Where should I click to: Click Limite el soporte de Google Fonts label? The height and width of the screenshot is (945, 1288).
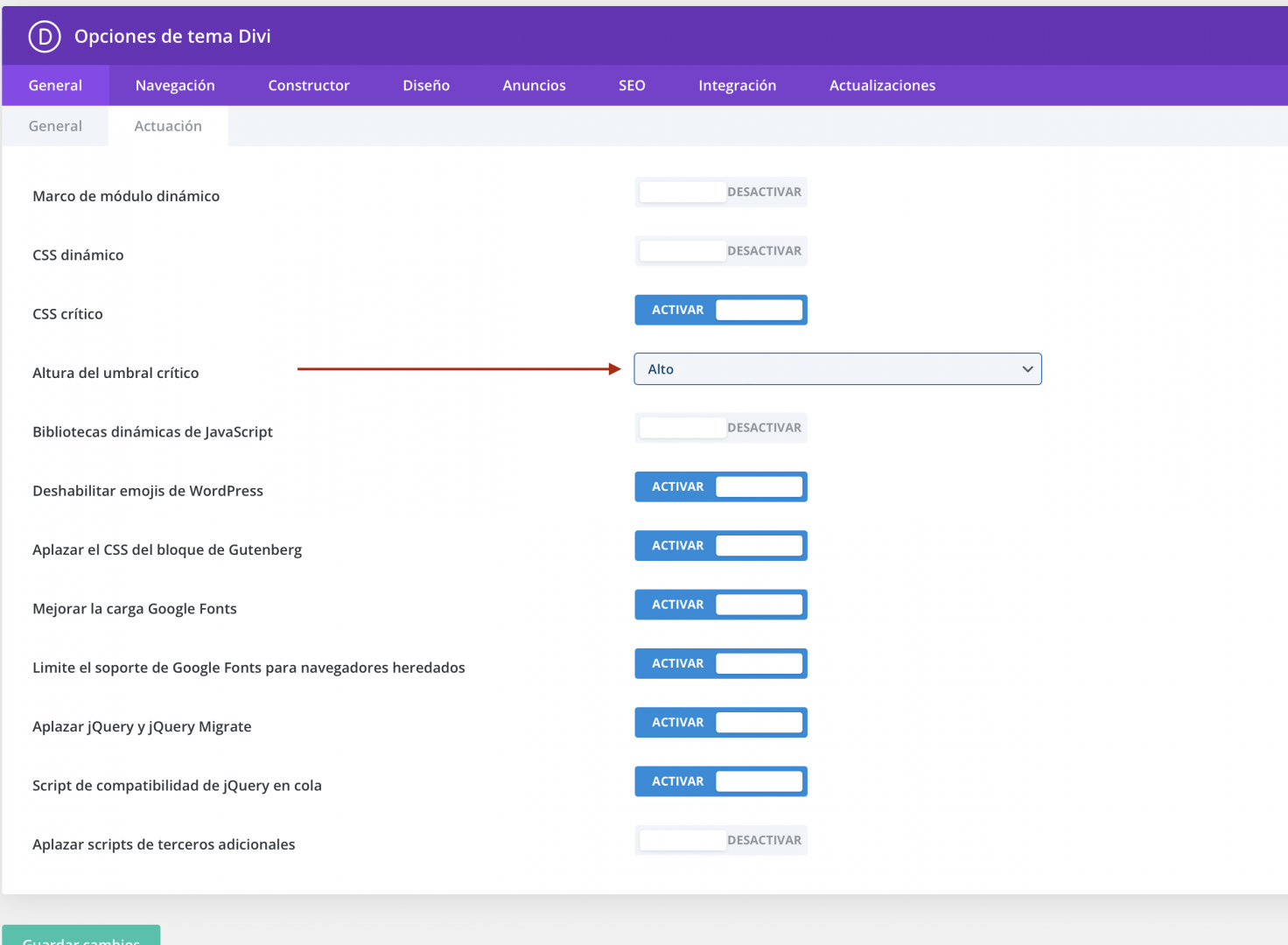point(248,668)
